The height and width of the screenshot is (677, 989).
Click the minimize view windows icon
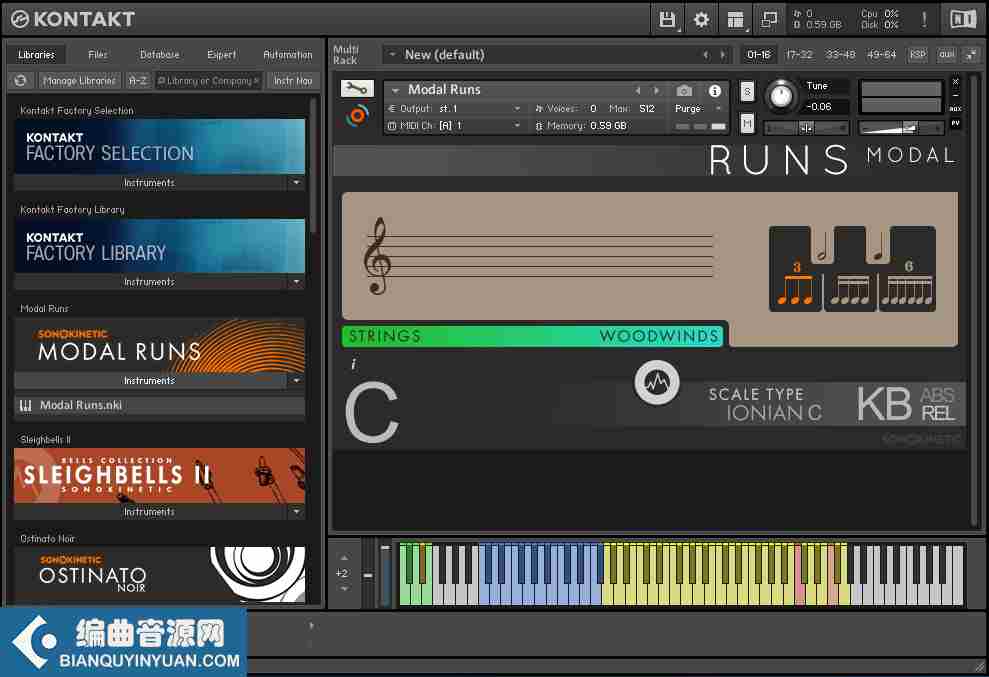point(770,20)
